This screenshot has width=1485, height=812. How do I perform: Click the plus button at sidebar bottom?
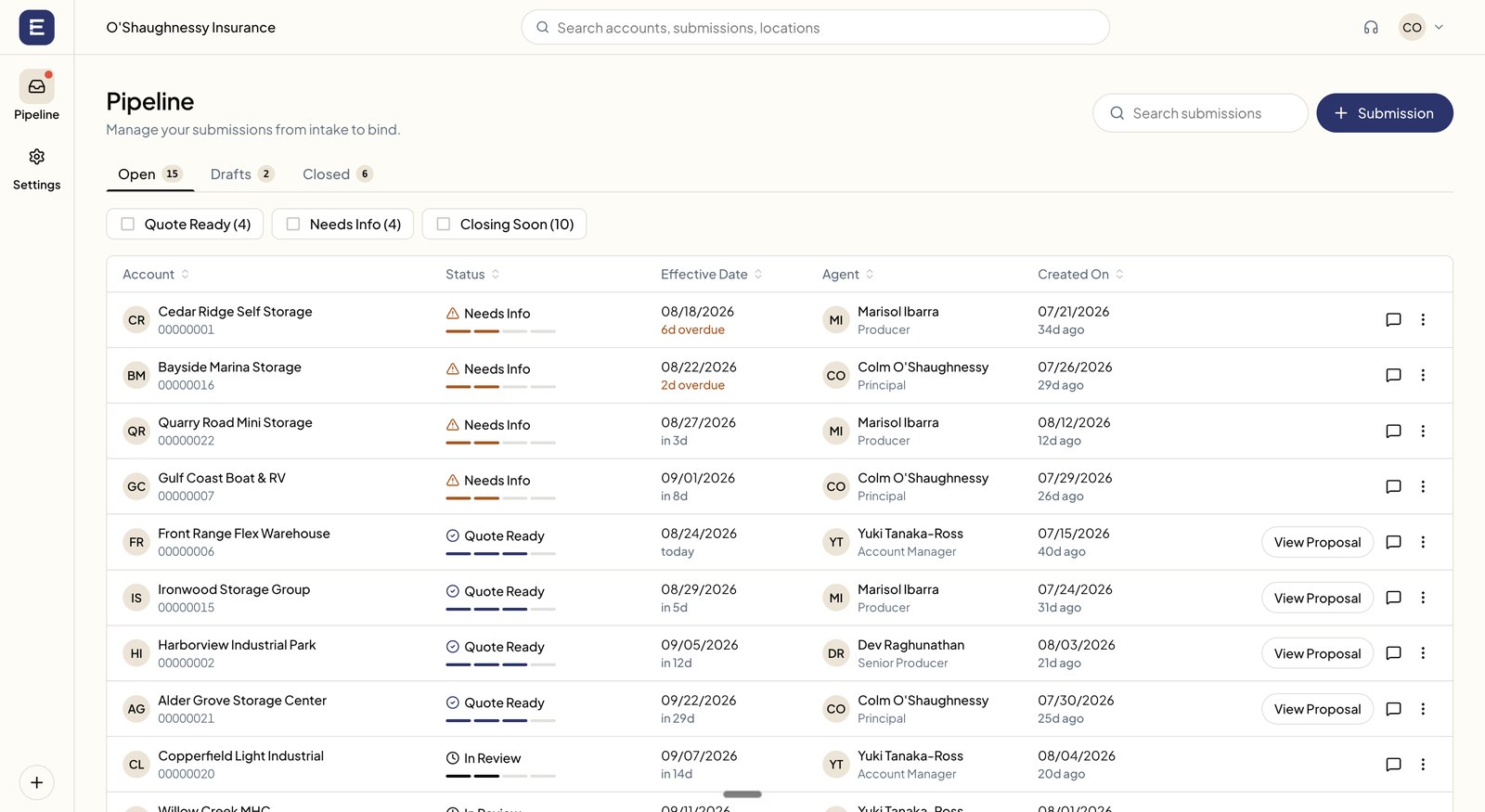[x=37, y=782]
